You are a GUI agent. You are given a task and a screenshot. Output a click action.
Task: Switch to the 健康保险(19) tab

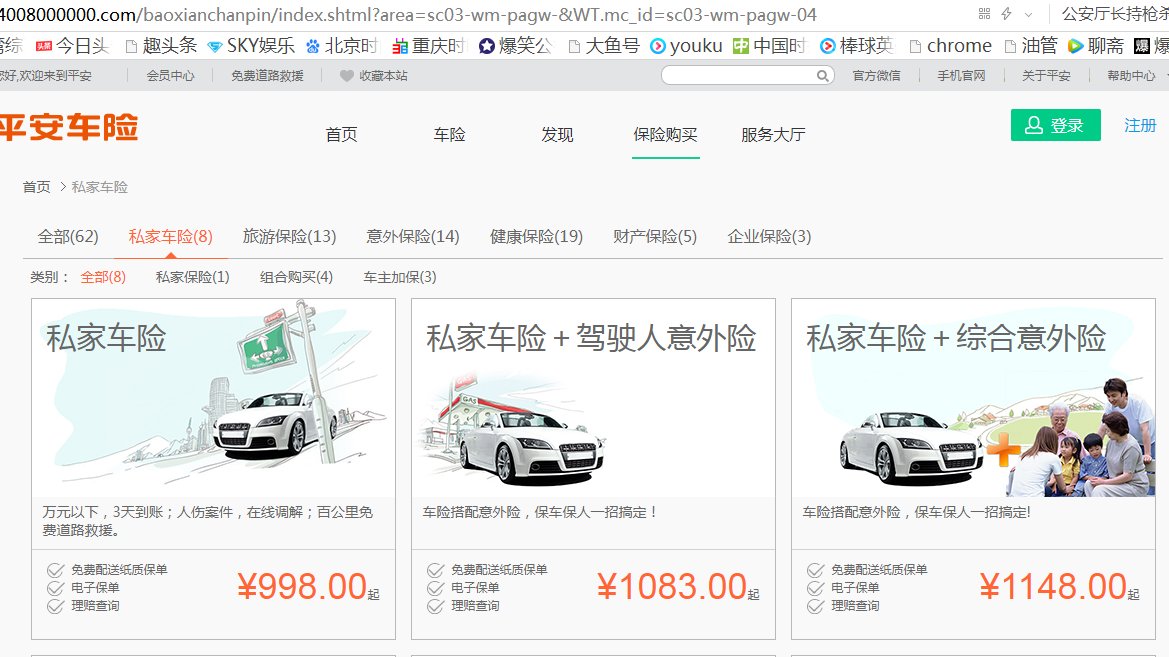click(x=536, y=236)
